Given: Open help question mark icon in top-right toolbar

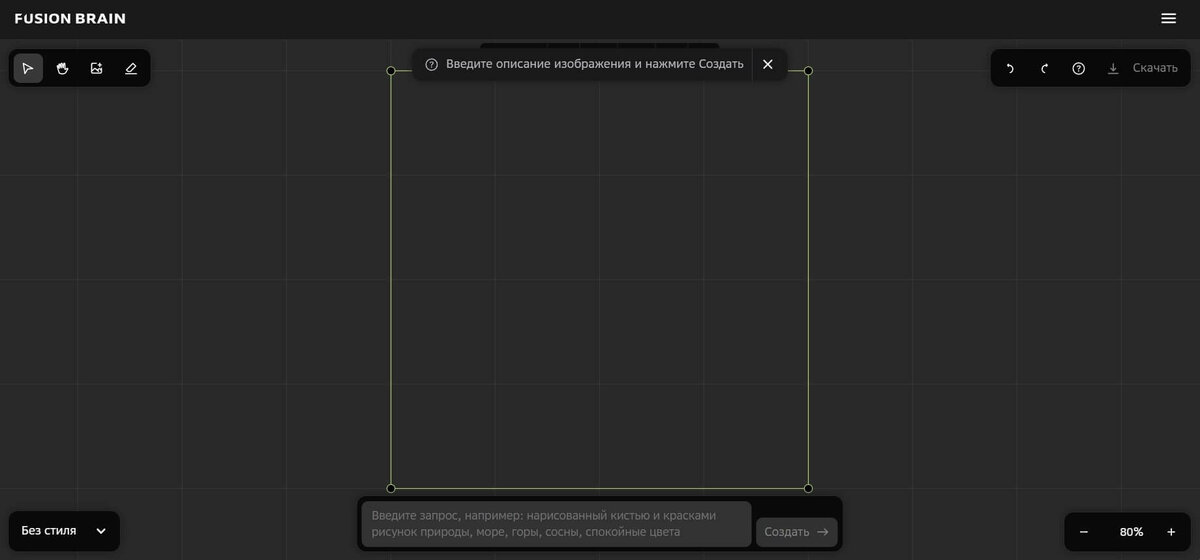Looking at the screenshot, I should (x=1079, y=68).
